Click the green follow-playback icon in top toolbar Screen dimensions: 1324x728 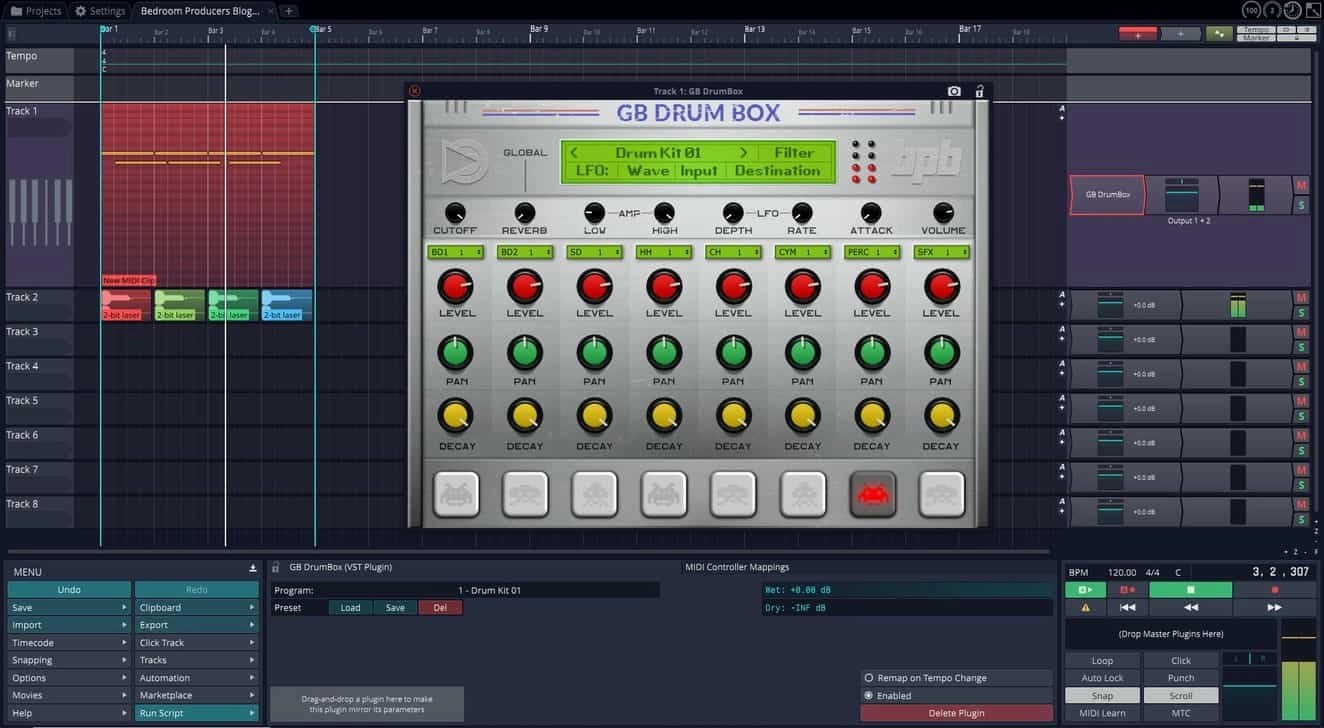point(1219,32)
